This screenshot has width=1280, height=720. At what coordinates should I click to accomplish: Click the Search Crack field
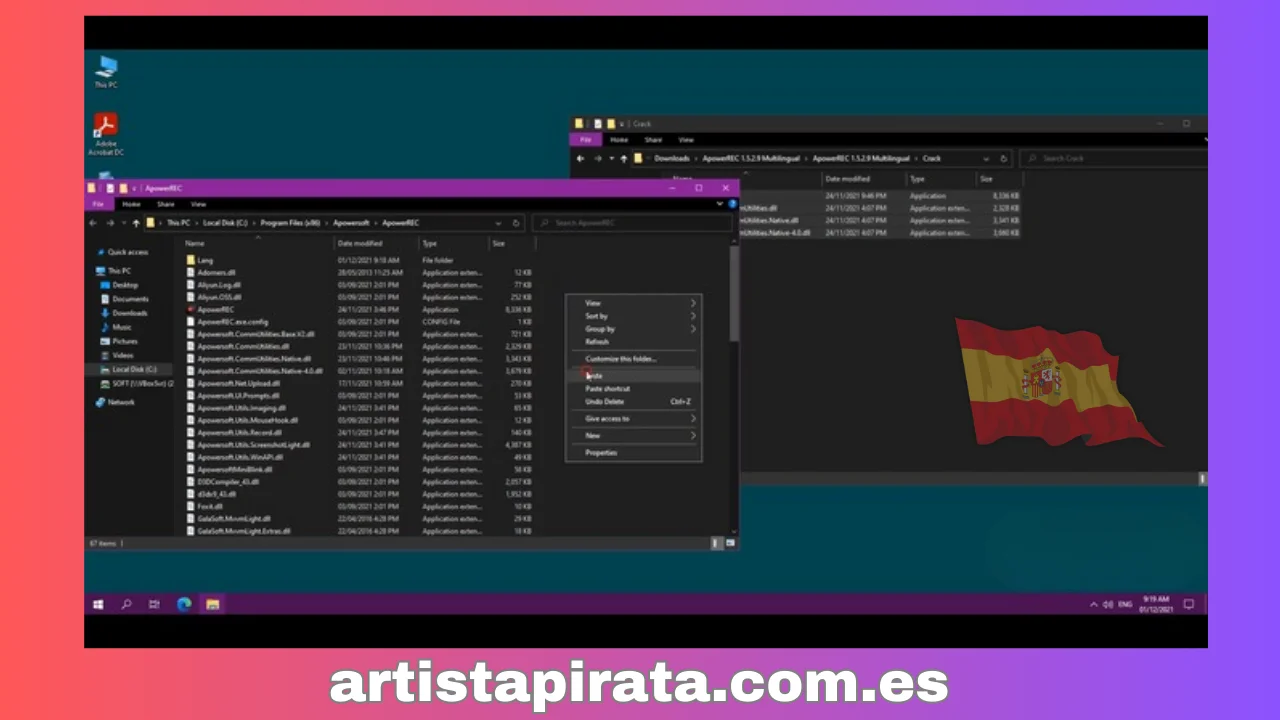point(1114,158)
